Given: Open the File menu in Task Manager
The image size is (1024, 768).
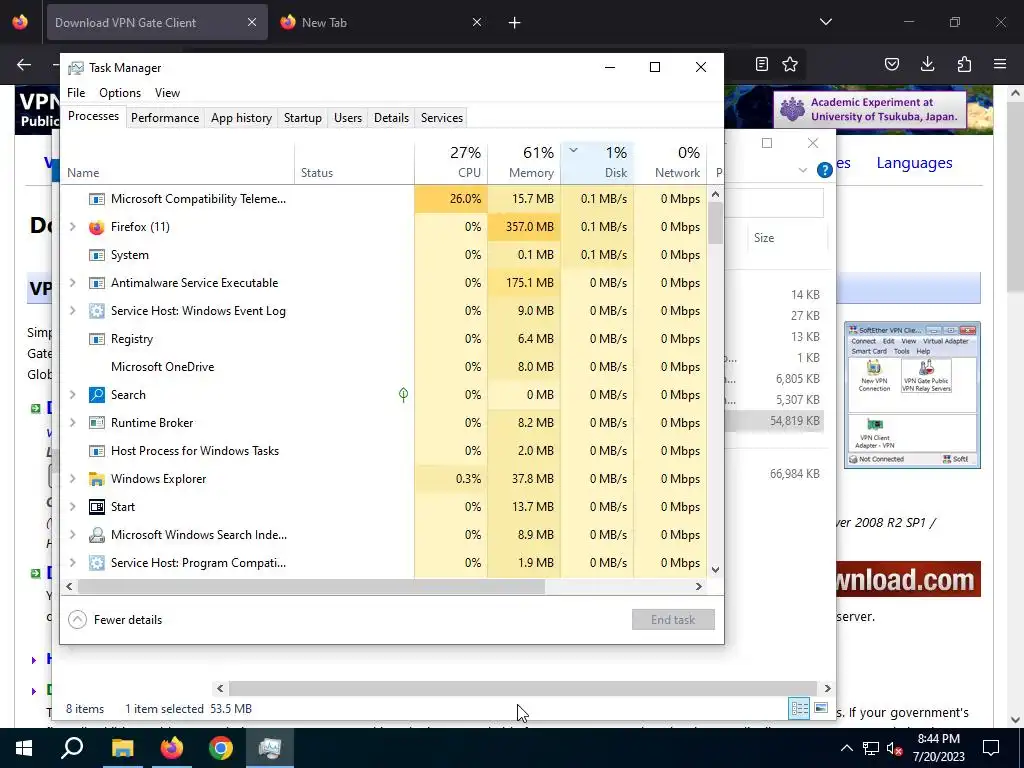Looking at the screenshot, I should tap(76, 93).
